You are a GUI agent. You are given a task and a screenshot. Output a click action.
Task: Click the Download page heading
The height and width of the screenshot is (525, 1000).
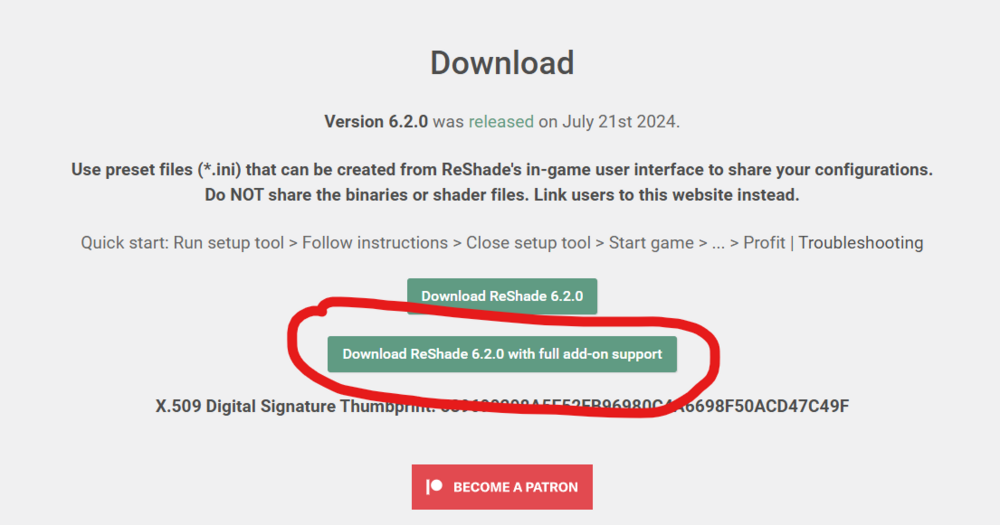502,62
